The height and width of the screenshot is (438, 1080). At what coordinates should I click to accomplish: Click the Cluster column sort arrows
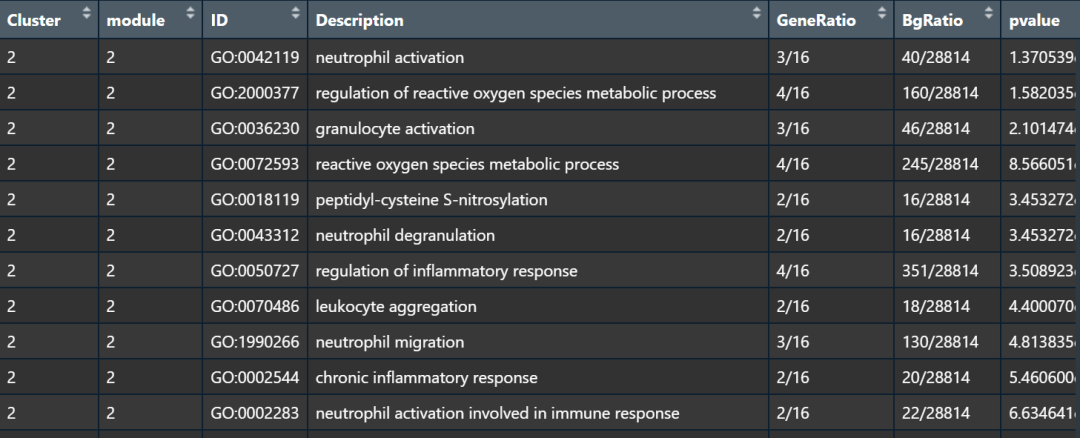click(86, 14)
